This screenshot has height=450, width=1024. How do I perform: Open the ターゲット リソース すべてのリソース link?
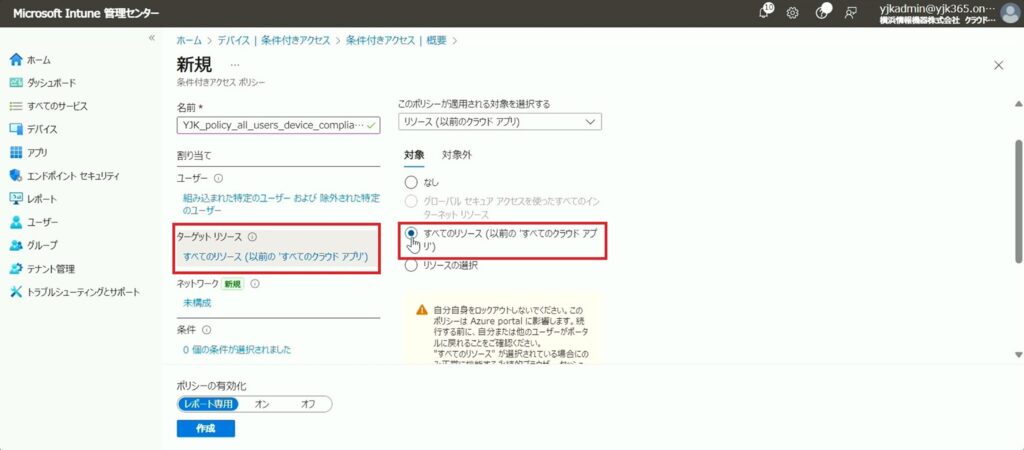(x=276, y=257)
